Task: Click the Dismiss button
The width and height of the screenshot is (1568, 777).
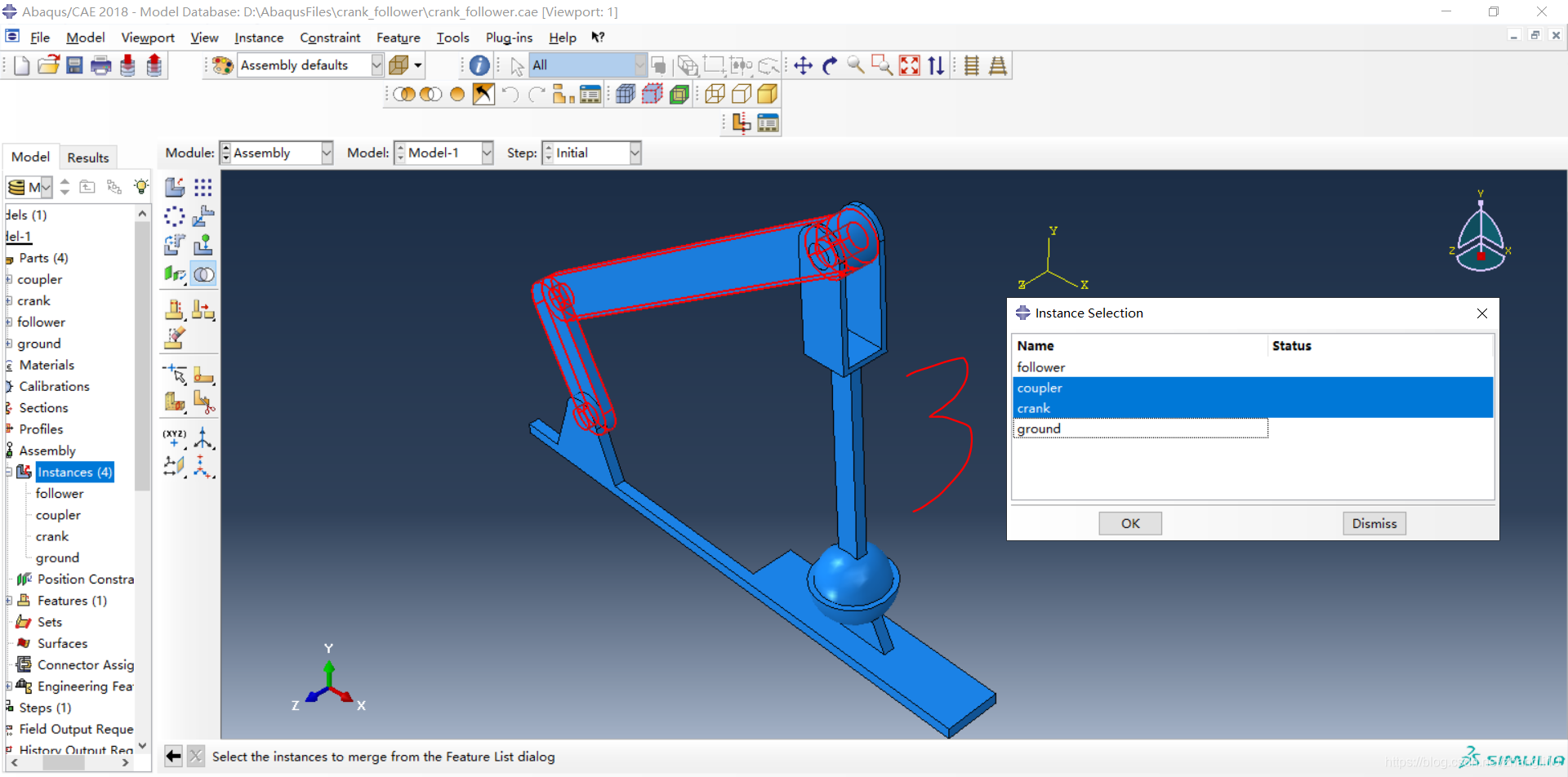Action: point(1374,523)
